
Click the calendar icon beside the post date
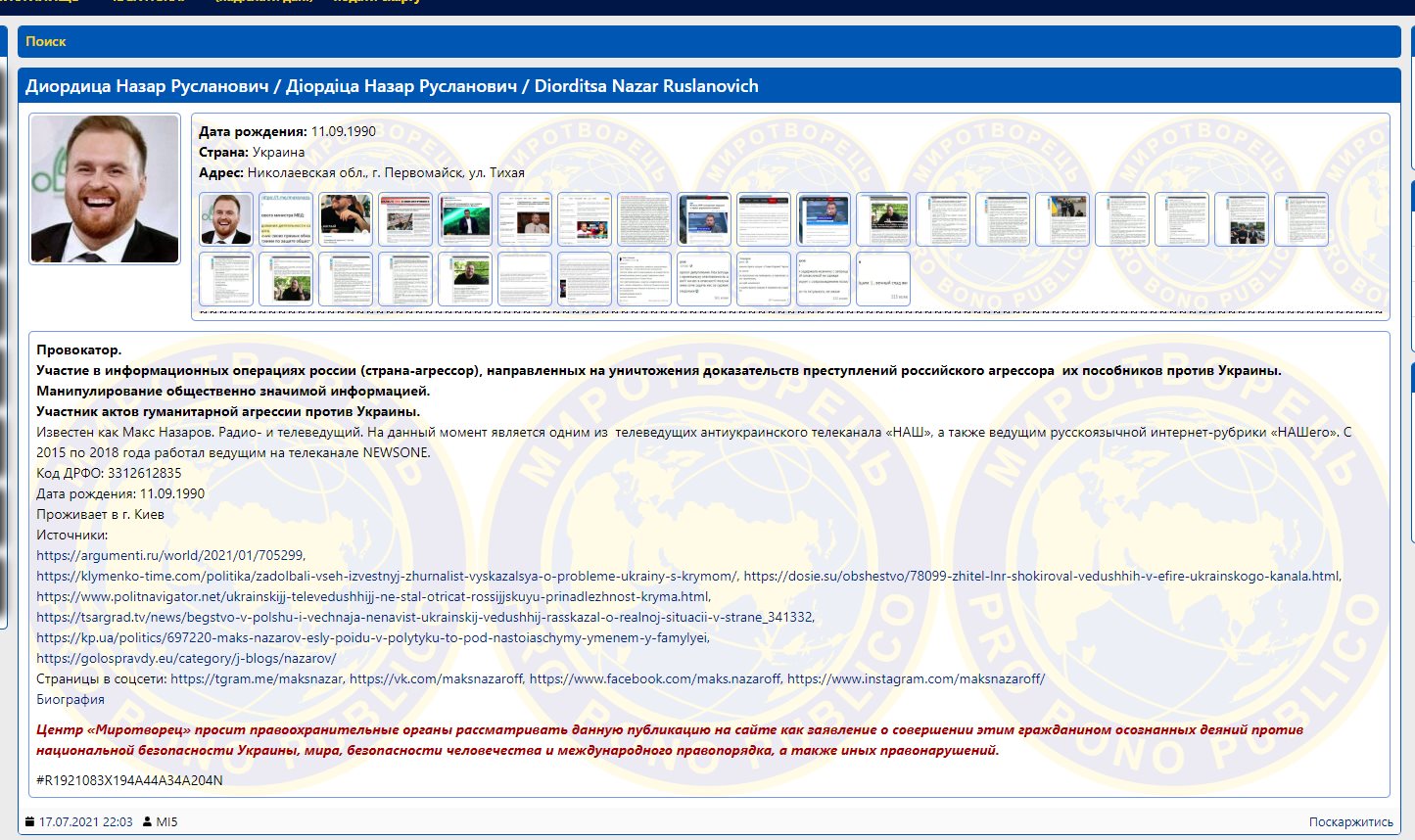tap(30, 821)
